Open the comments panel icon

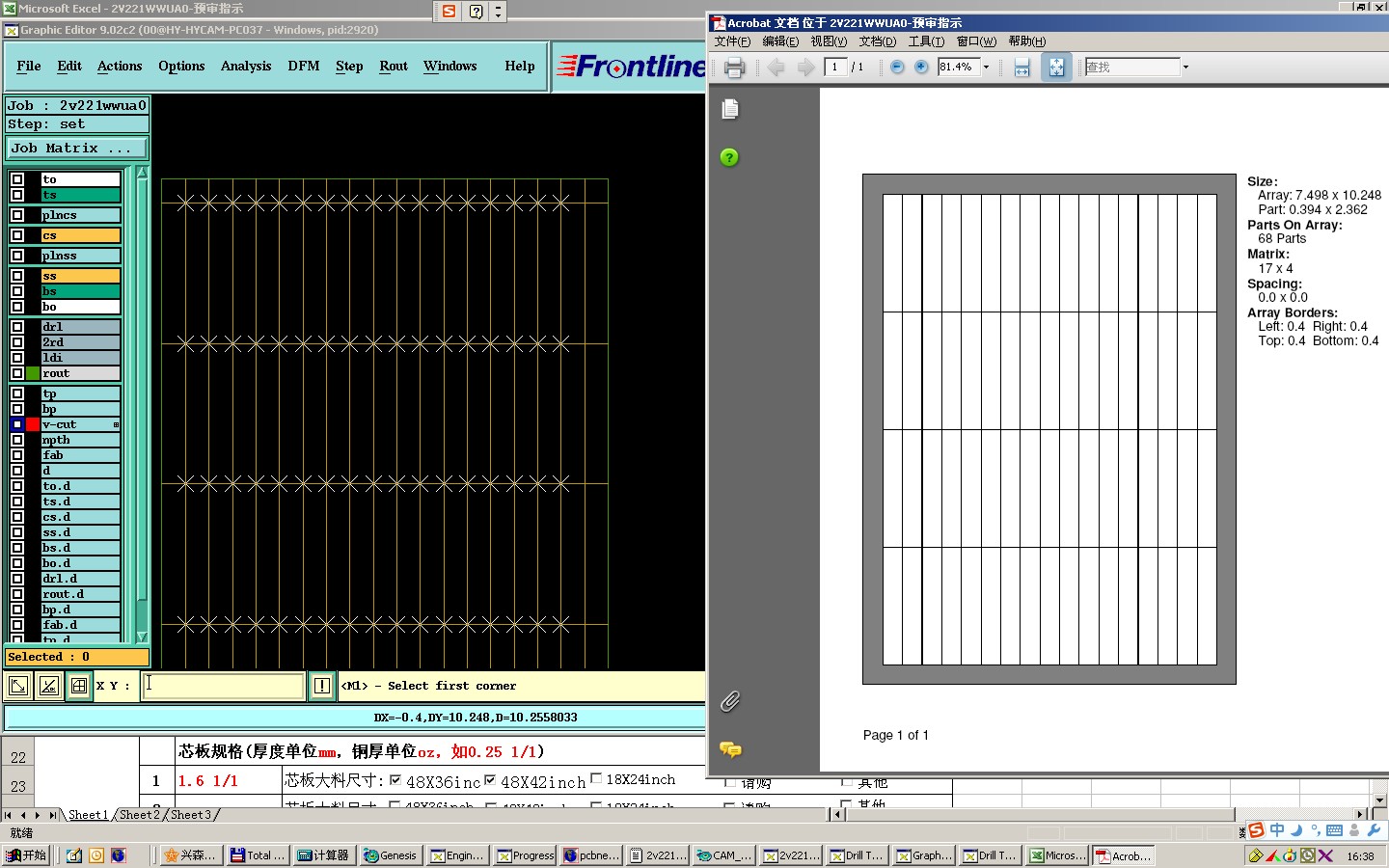coord(730,749)
